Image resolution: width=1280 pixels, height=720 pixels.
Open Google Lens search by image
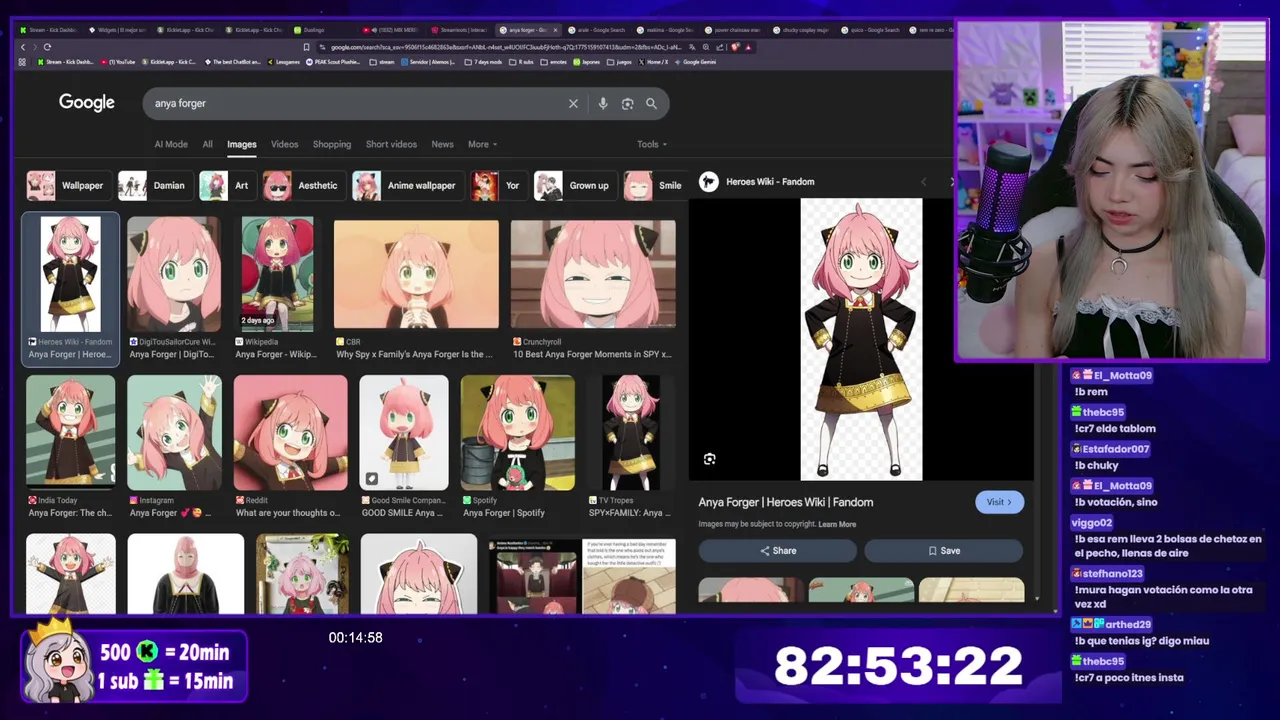627,103
